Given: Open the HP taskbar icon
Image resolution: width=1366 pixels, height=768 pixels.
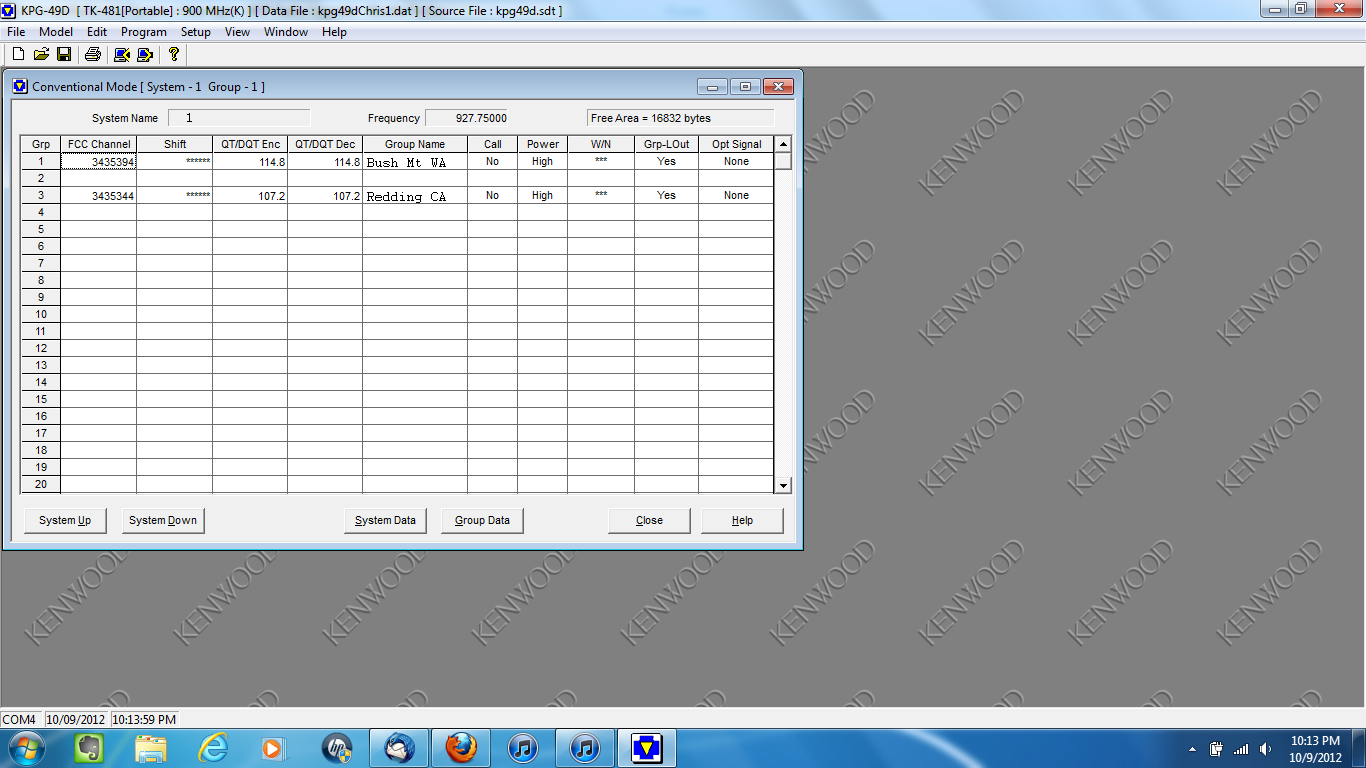Looking at the screenshot, I should (x=337, y=748).
